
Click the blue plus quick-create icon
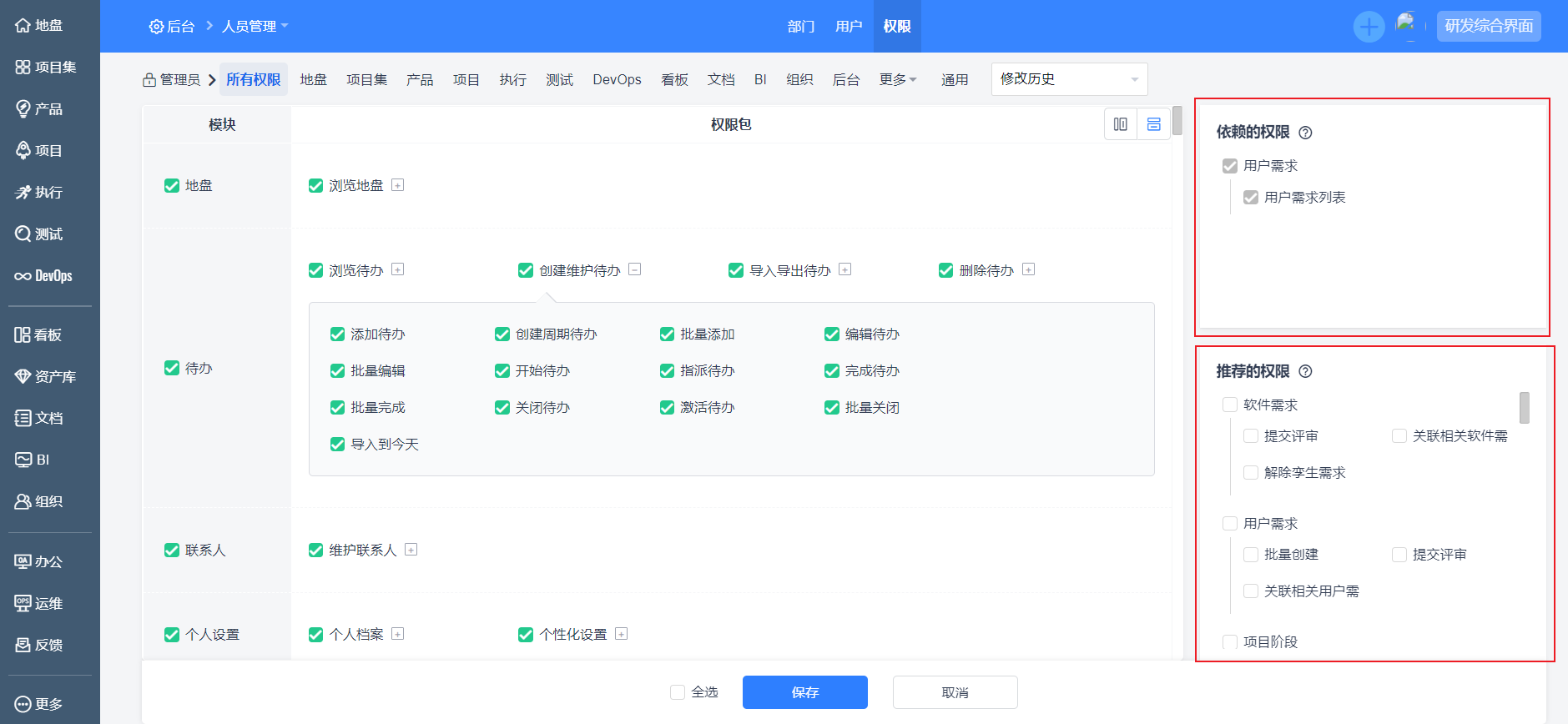point(1369,27)
